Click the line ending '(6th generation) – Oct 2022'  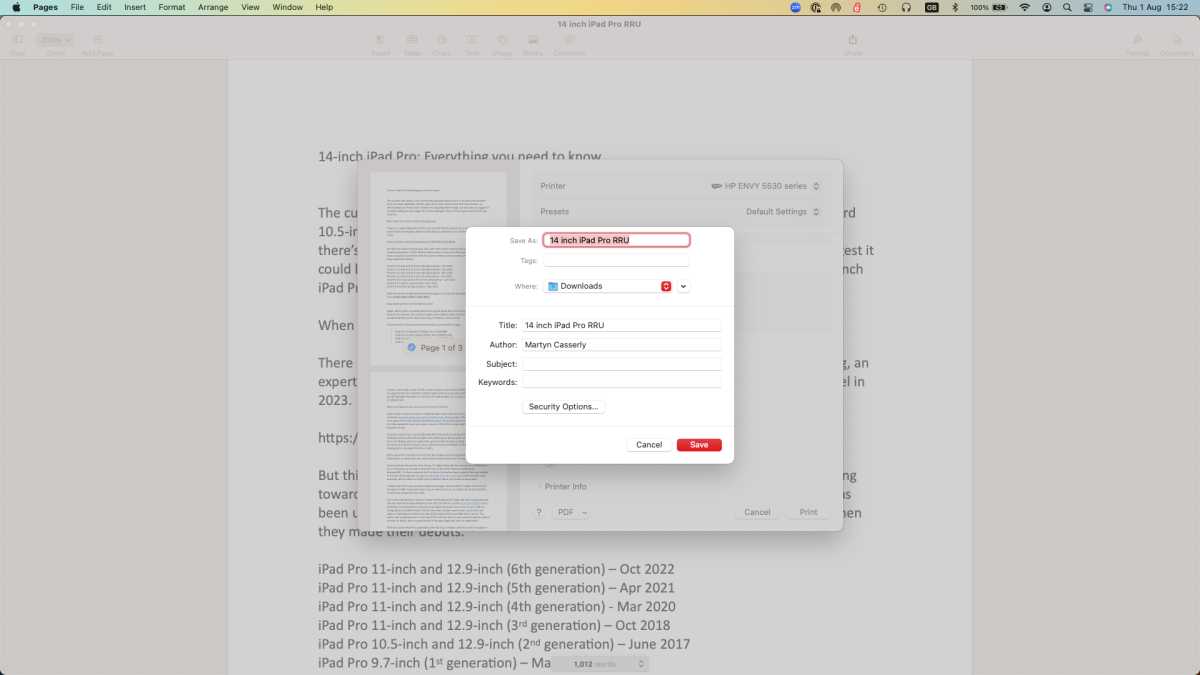click(x=496, y=569)
